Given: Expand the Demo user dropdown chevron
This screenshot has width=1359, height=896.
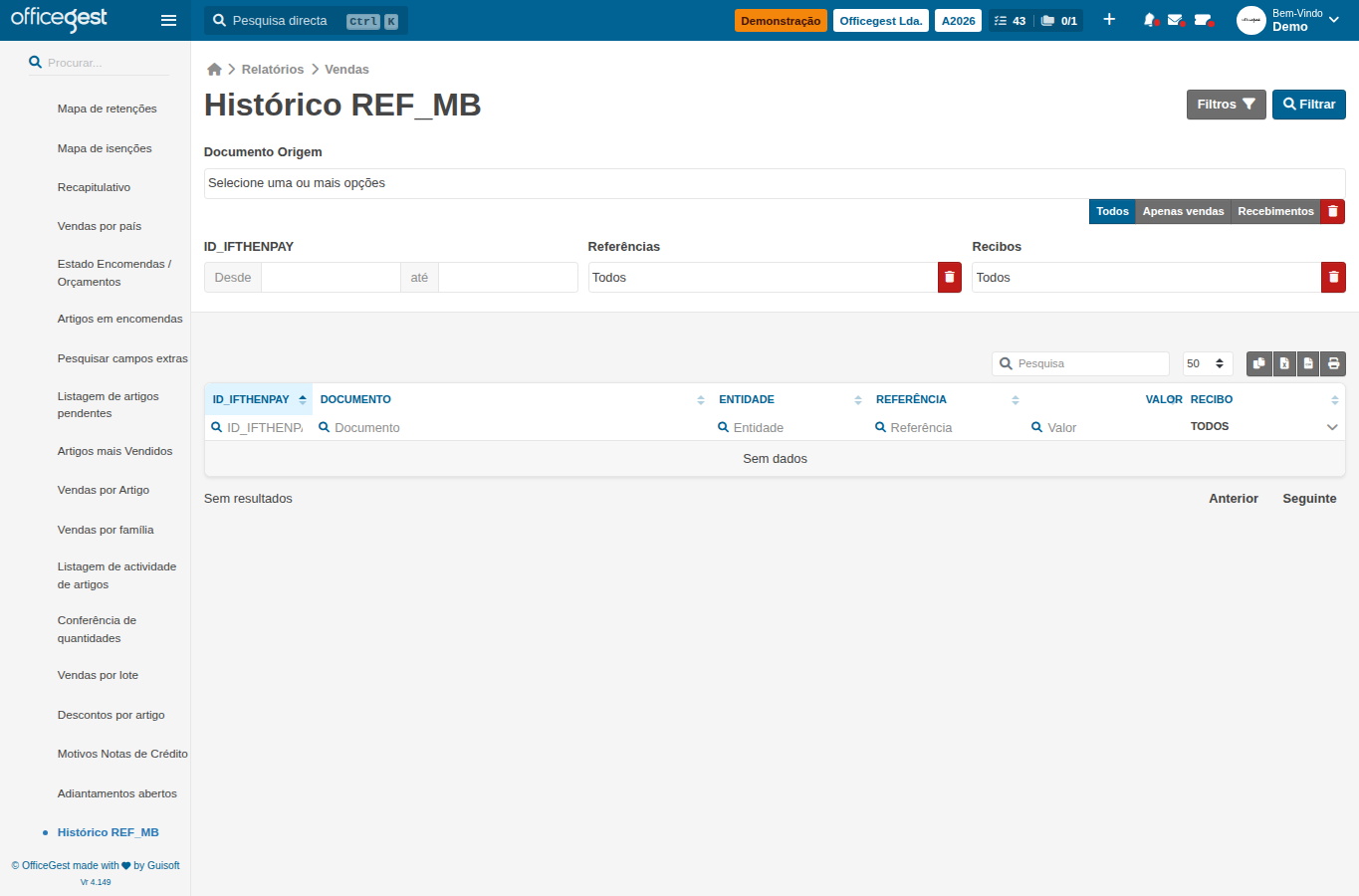Looking at the screenshot, I should point(1334,20).
